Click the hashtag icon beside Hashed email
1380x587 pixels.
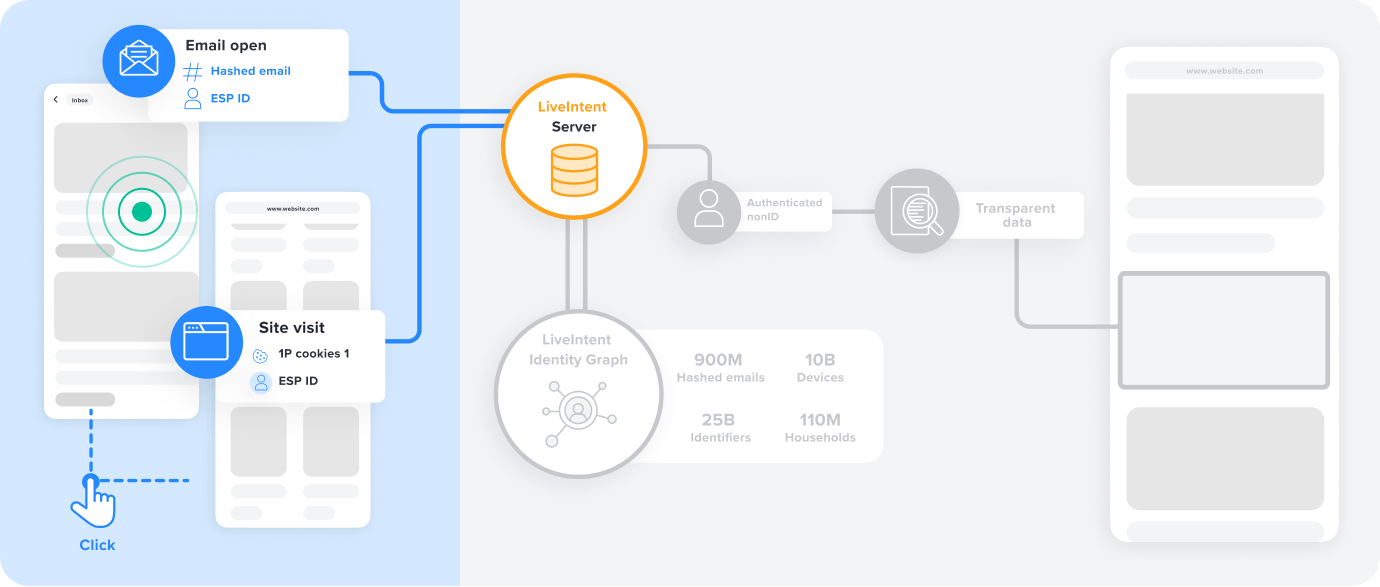(193, 72)
